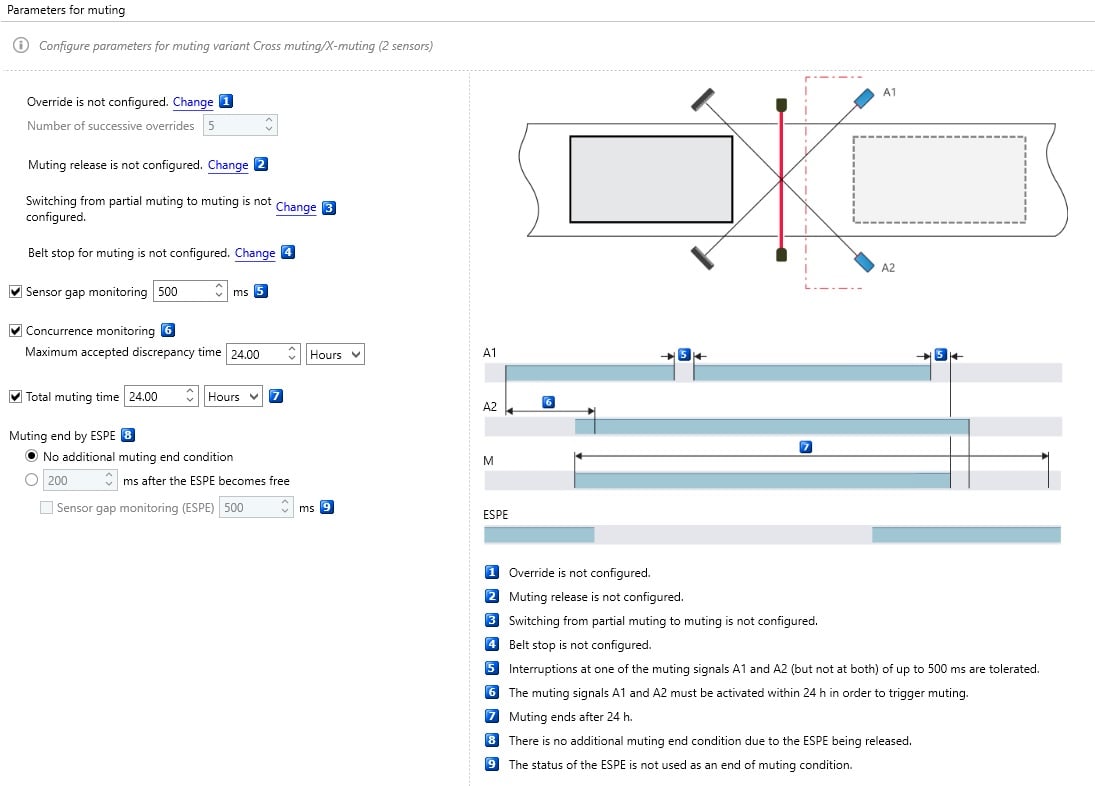Screen dimensions: 1095x786
Task: Click the left badge 5 on A1 timing row
Action: [x=684, y=355]
